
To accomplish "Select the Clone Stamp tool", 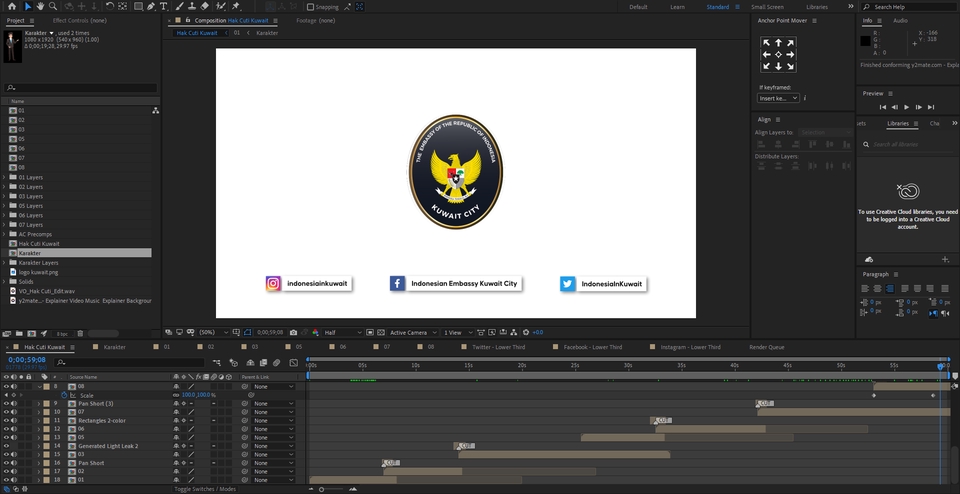I will click(x=192, y=7).
